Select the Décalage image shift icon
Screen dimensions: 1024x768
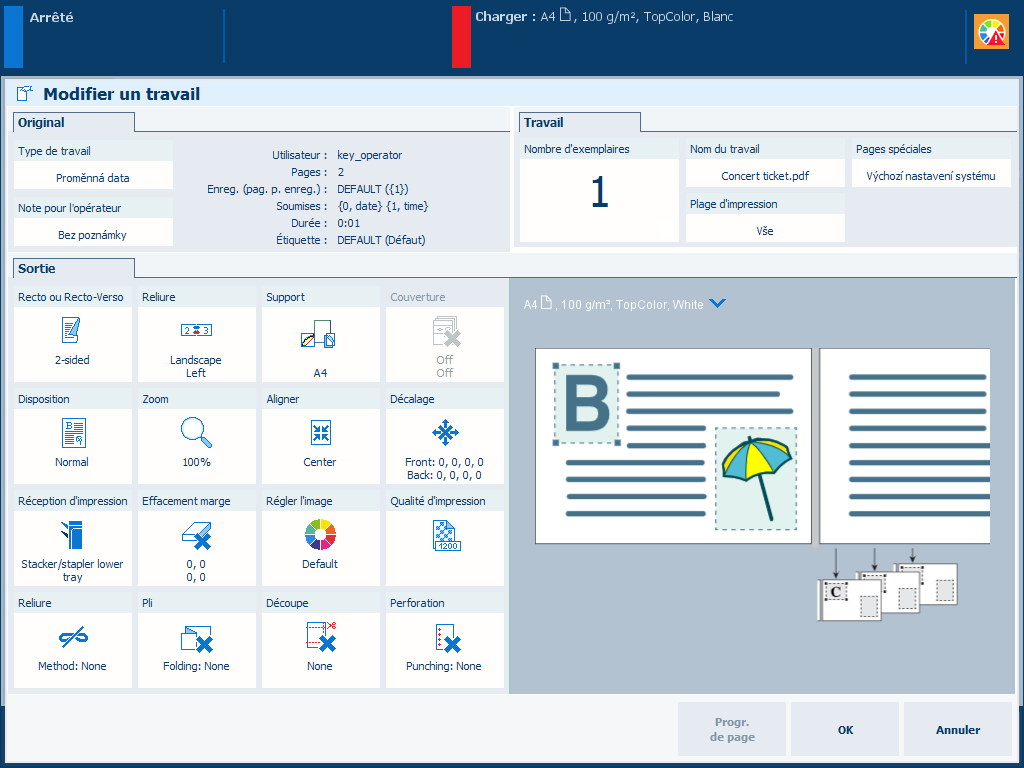pos(444,433)
